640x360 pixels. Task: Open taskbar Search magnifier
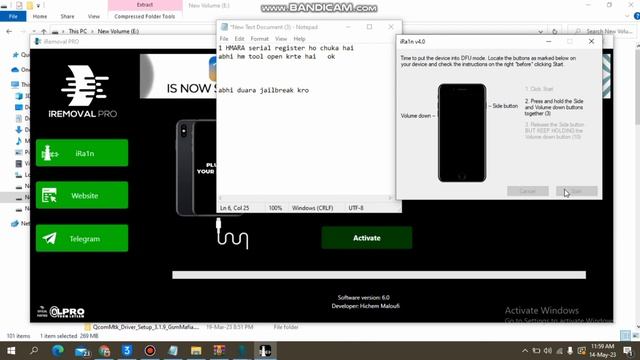tap(34, 350)
